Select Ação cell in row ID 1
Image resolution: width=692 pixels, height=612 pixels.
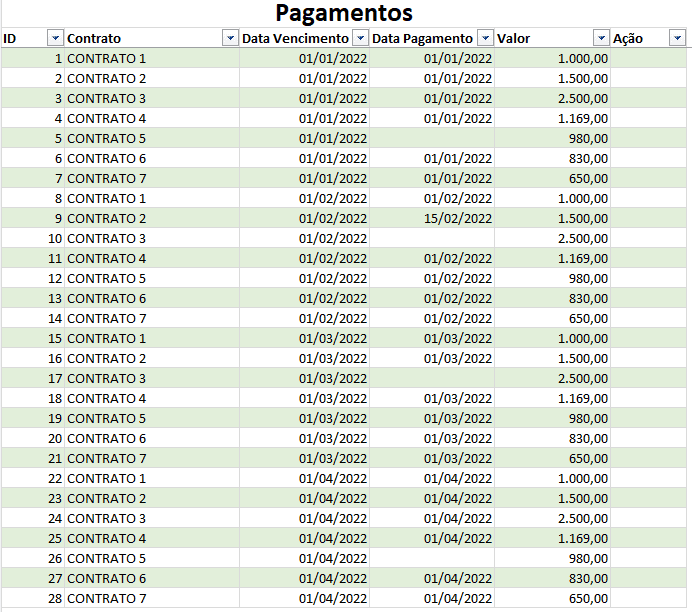tap(648, 58)
